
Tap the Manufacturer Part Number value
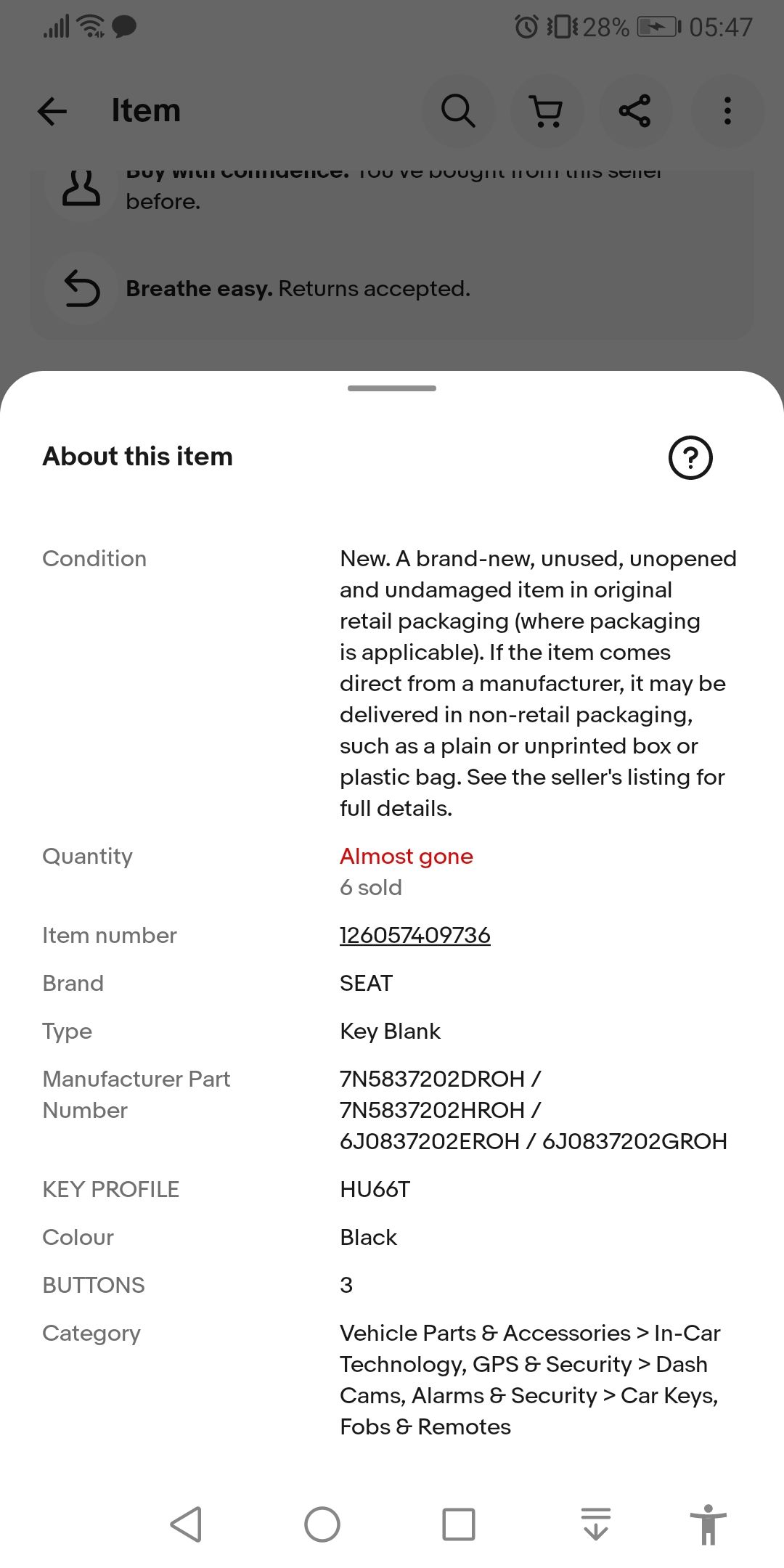pos(533,1110)
